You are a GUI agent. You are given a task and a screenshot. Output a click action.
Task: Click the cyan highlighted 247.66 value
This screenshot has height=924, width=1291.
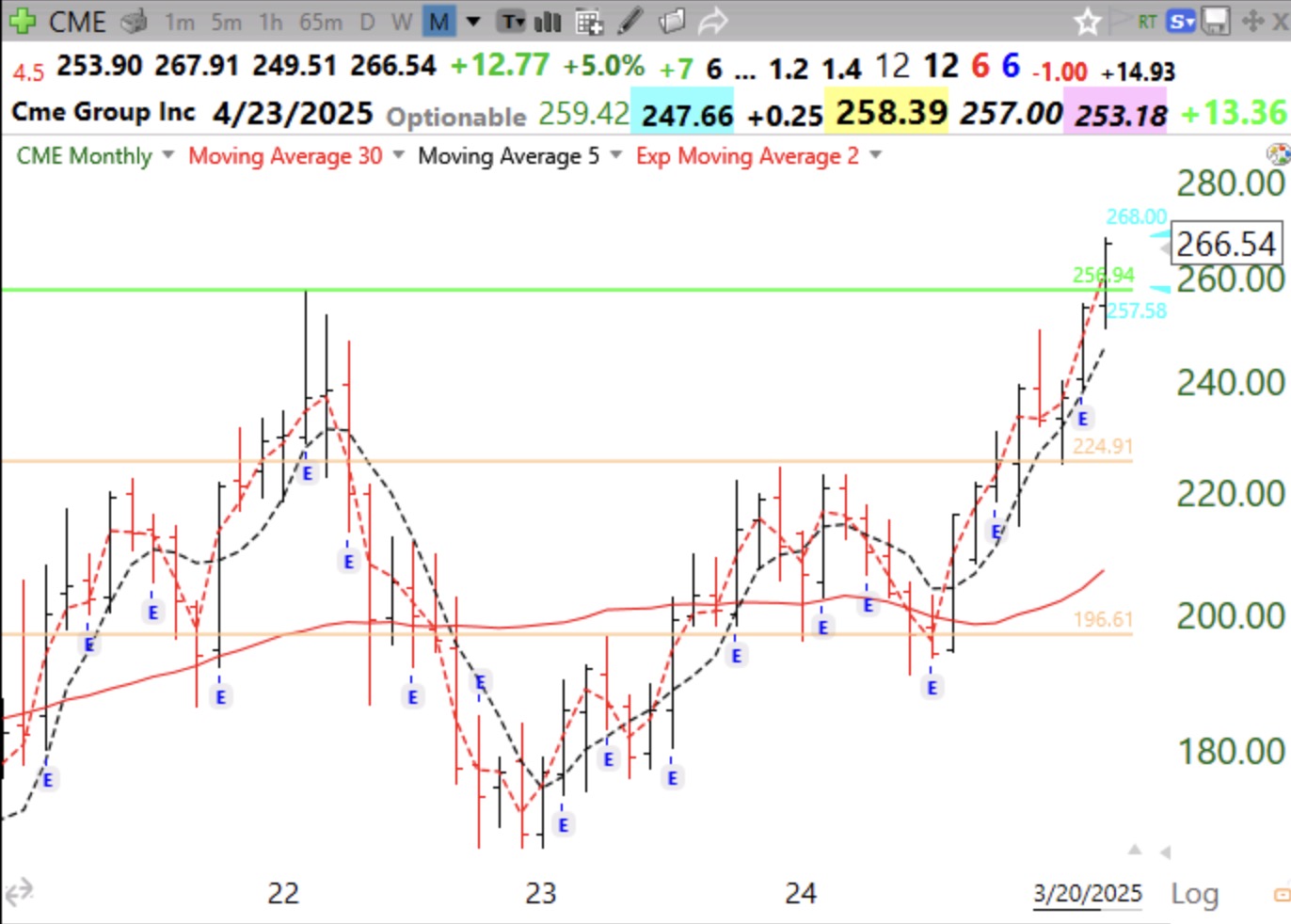click(687, 115)
